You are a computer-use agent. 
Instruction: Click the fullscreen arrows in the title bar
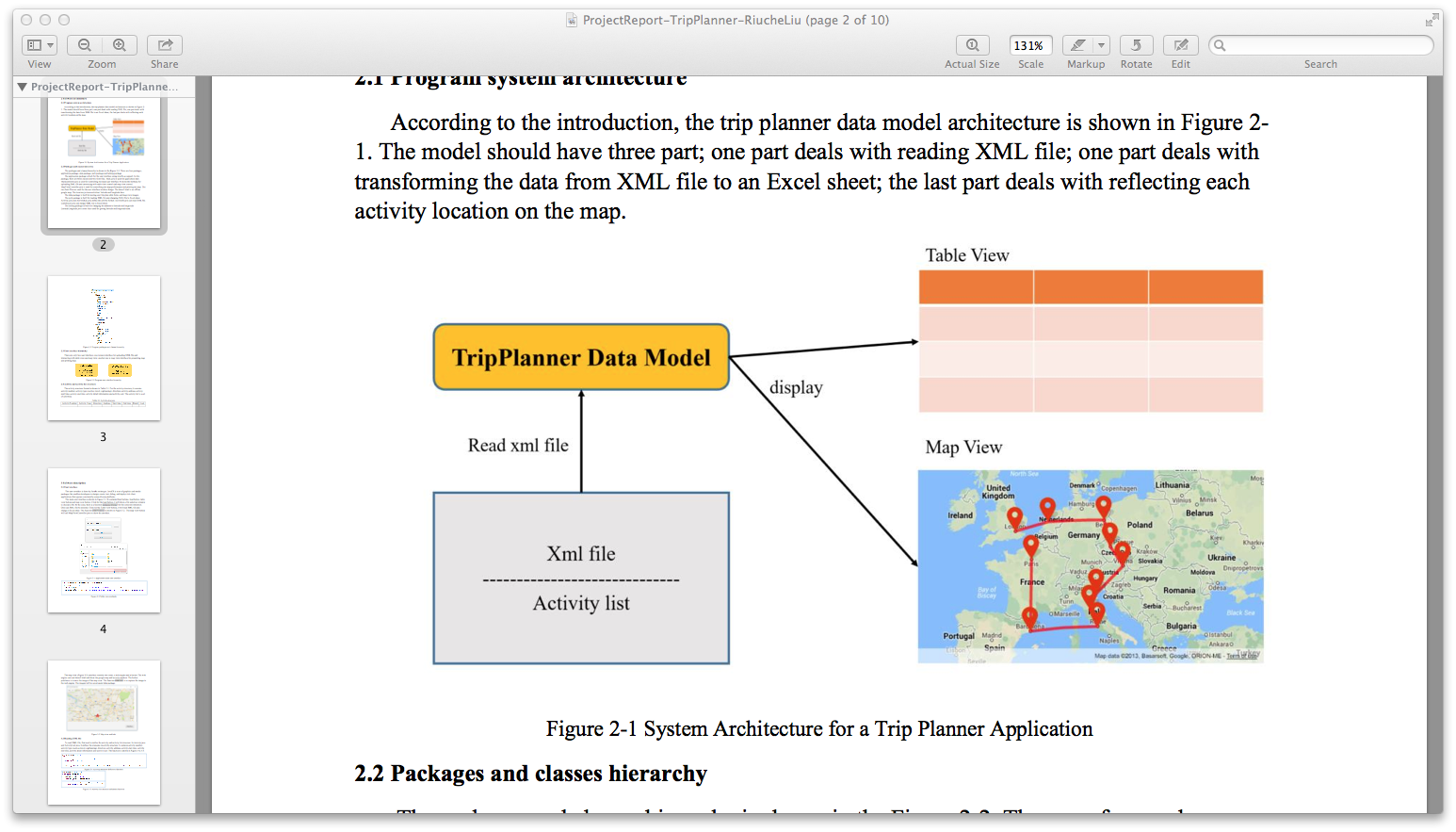click(x=1432, y=20)
